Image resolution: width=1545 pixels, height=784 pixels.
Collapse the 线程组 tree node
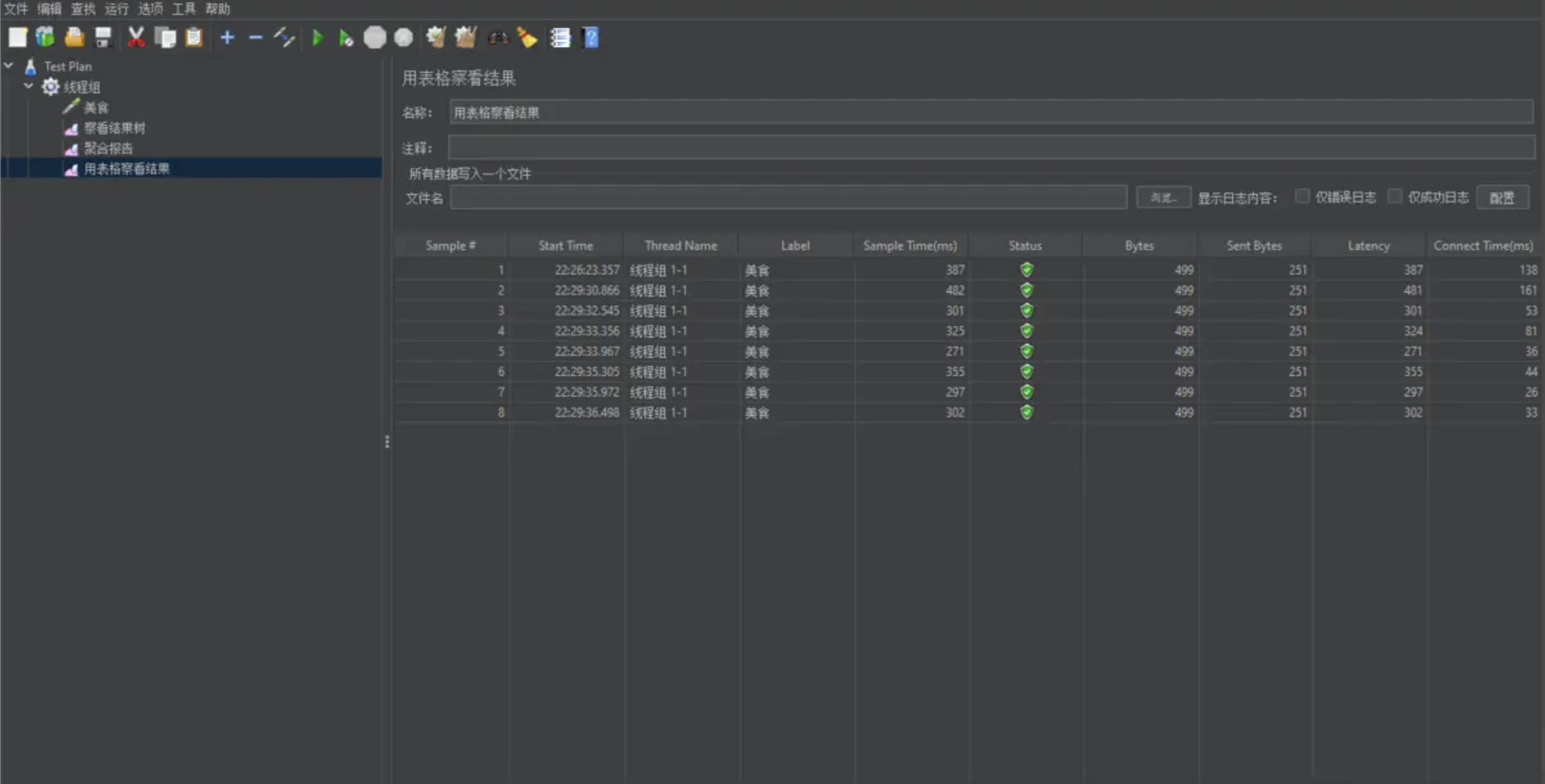coord(29,86)
